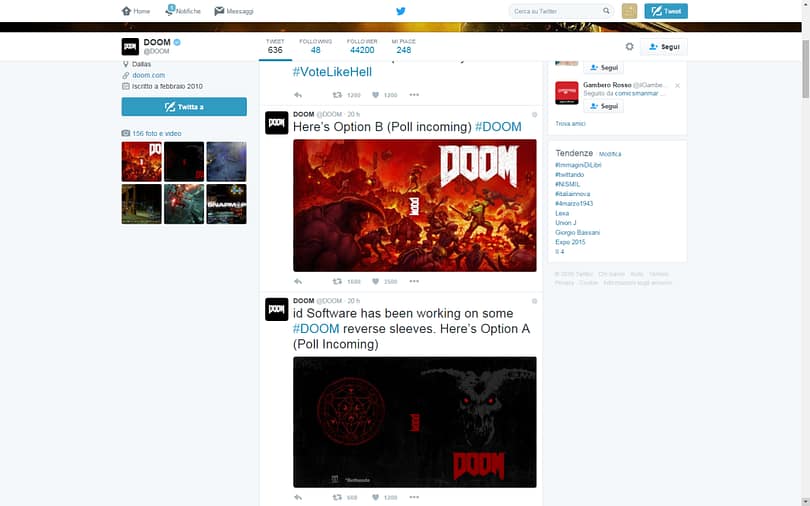Follow Gambero Rosso via Segui

coord(603,106)
